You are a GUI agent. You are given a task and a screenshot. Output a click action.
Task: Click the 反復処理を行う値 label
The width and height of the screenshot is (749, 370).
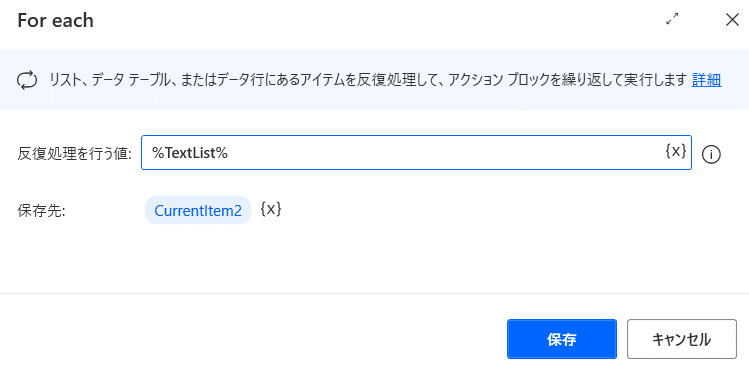(75, 153)
